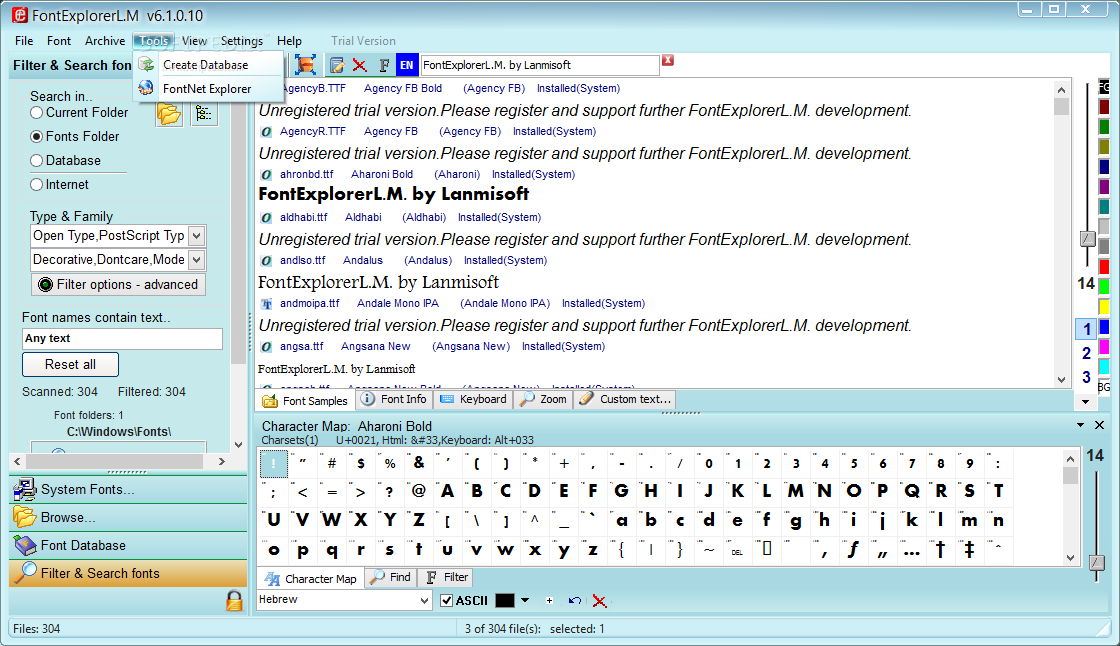Click the font icon next to AgencyR.TTF
Viewport: 1120px width, 646px height.
point(266,131)
